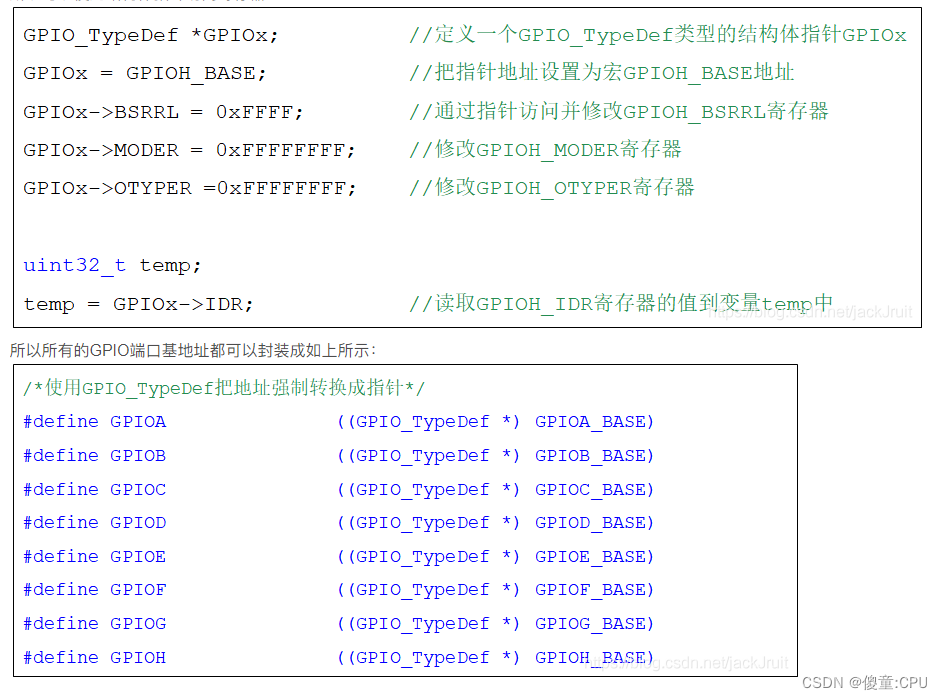Click '#define GPIOH' macro name
This screenshot has height=700, width=942.
[94, 657]
